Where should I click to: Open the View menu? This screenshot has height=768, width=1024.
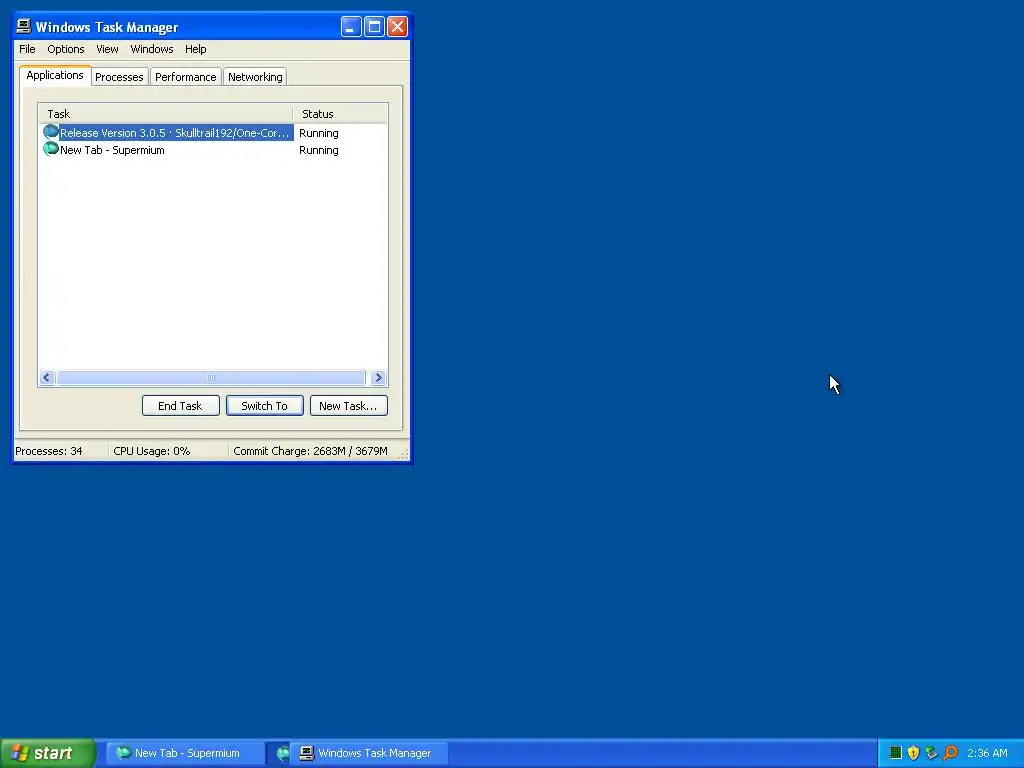(x=107, y=49)
